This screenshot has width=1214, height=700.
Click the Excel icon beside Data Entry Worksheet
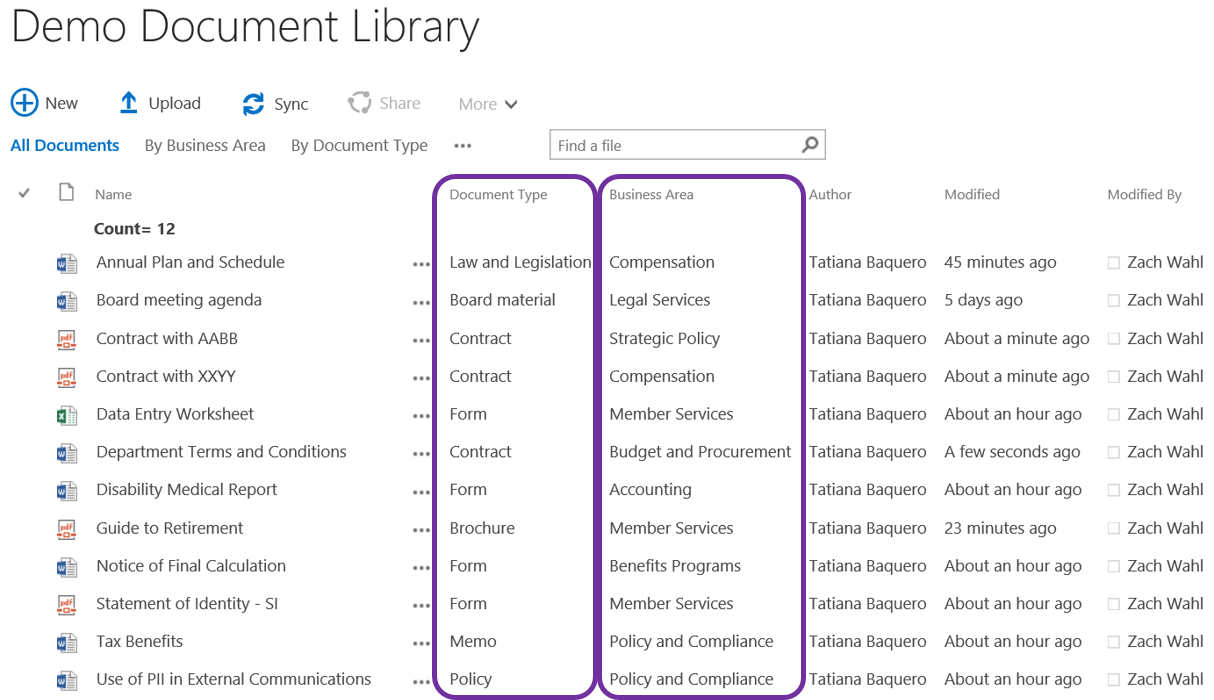click(65, 414)
